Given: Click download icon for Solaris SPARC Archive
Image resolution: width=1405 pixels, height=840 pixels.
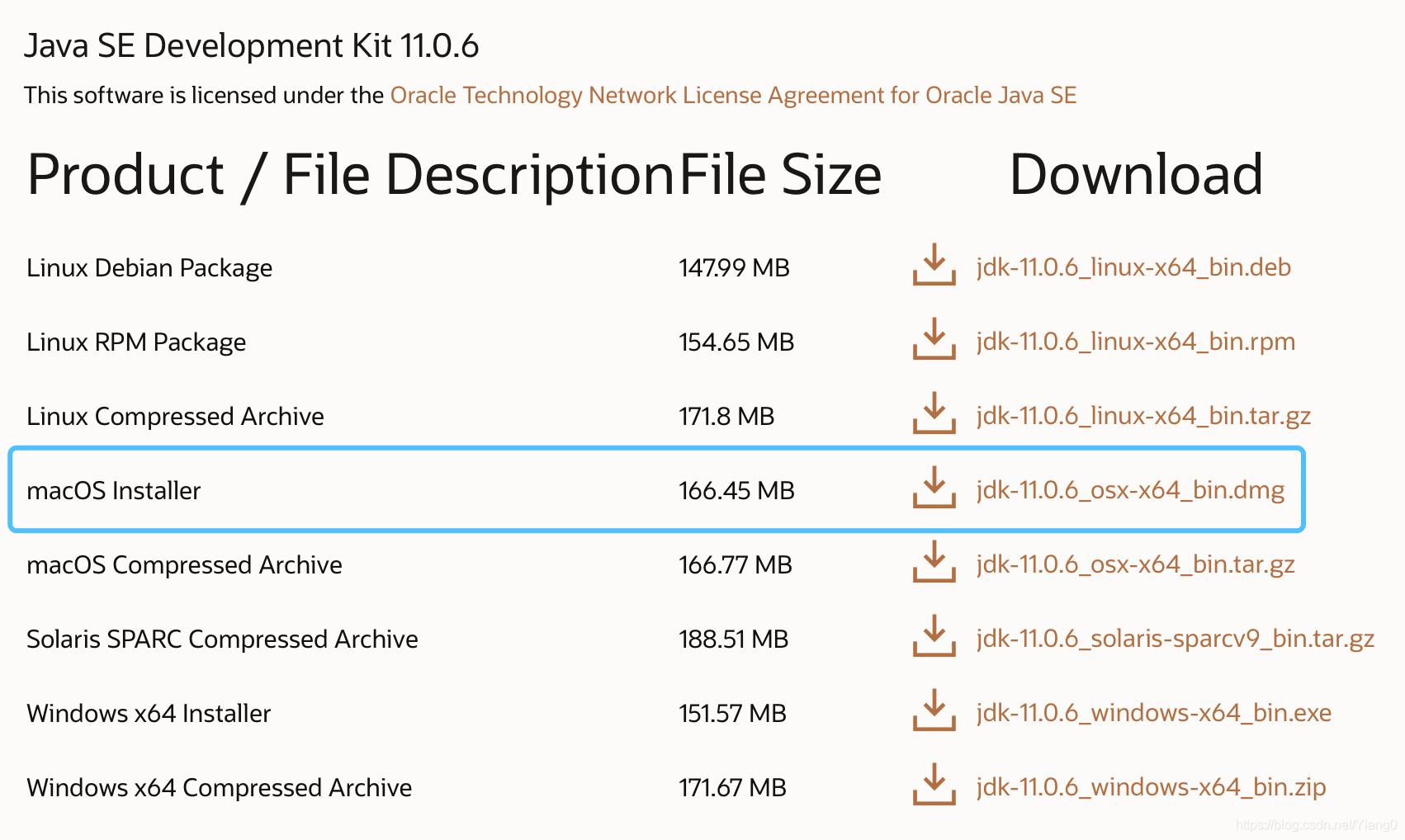Looking at the screenshot, I should pyautogui.click(x=934, y=635).
